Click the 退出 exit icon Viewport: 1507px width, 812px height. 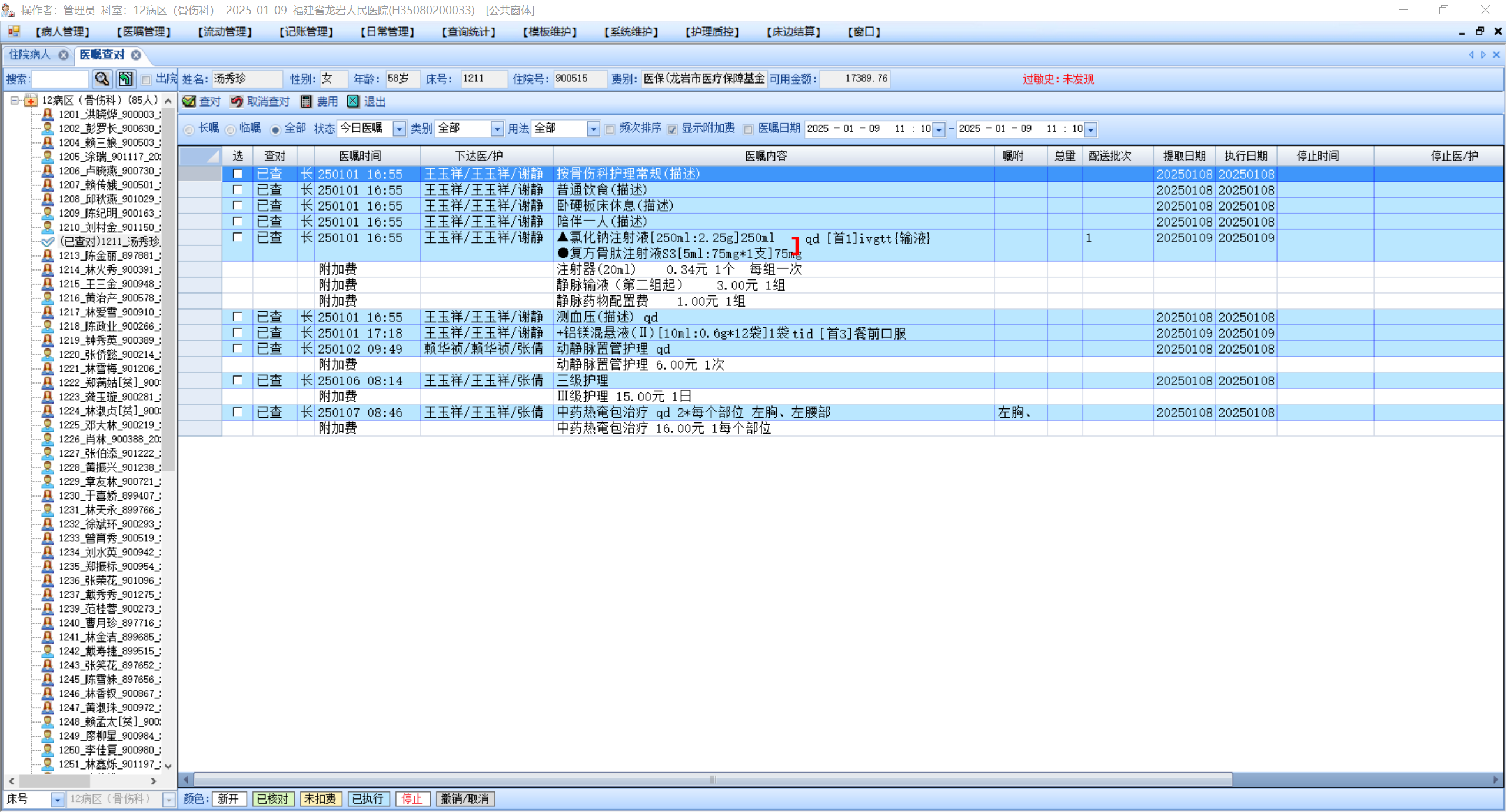pyautogui.click(x=353, y=102)
